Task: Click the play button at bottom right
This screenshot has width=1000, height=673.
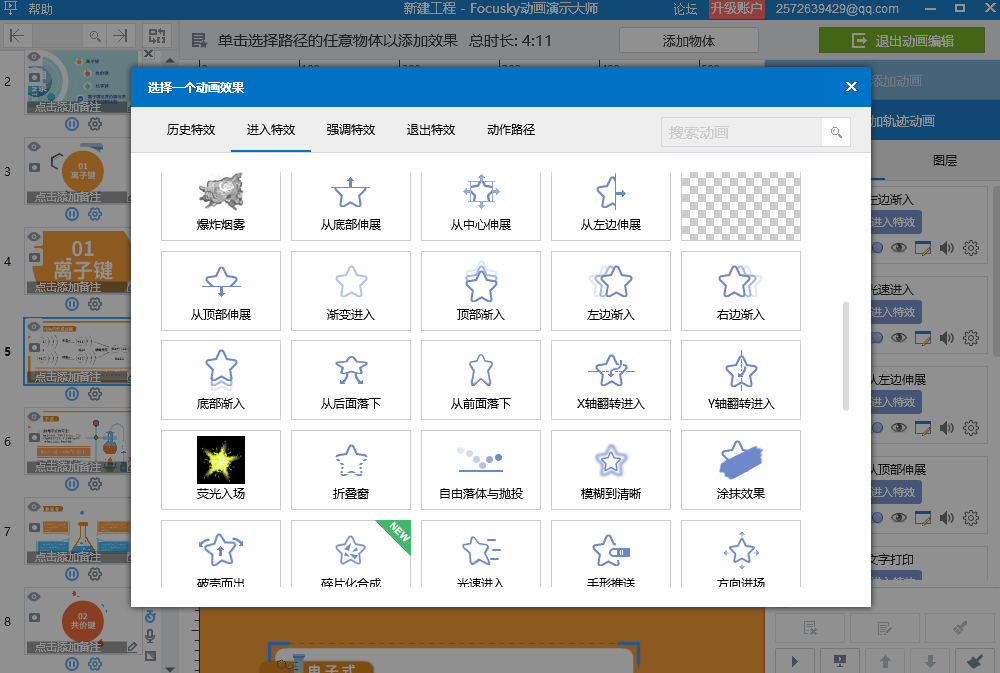Action: tap(795, 662)
